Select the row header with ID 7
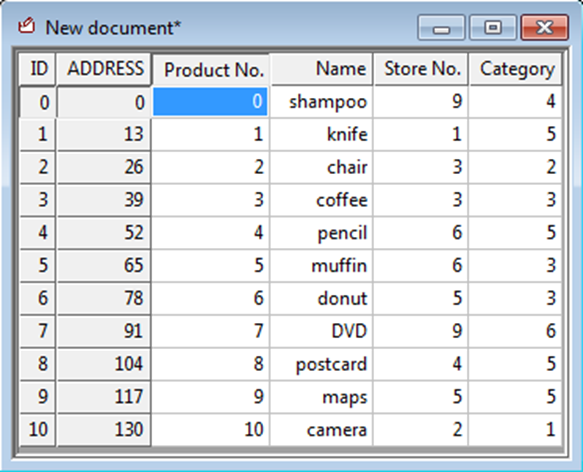 pyautogui.click(x=38, y=331)
